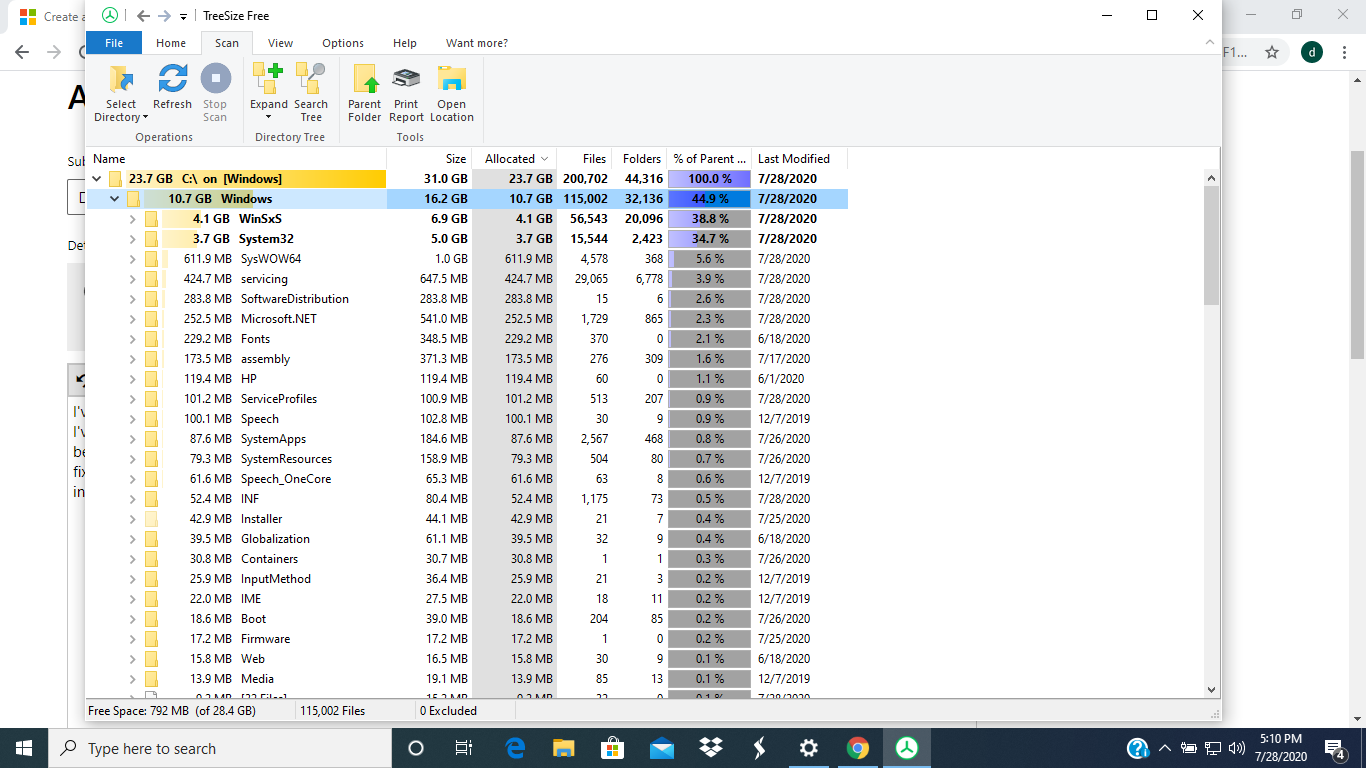Switch to the View ribbon tab
The height and width of the screenshot is (768, 1366).
point(281,43)
